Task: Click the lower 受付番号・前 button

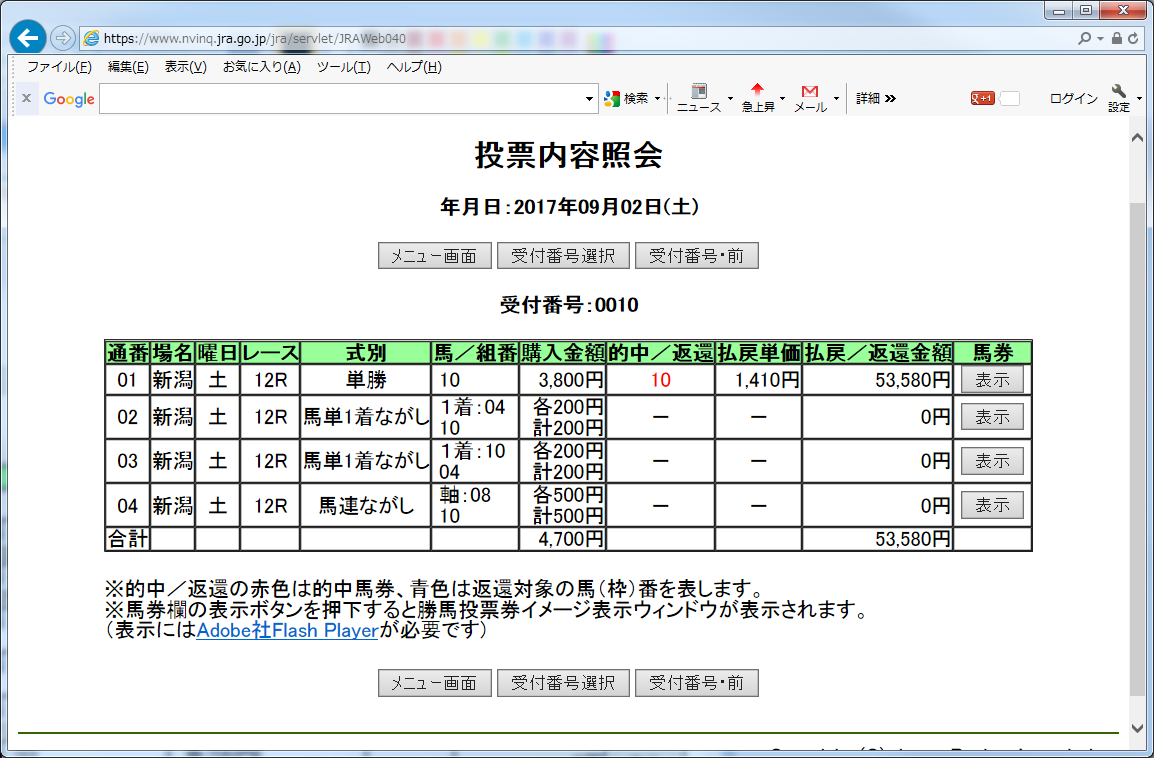Action: click(696, 683)
